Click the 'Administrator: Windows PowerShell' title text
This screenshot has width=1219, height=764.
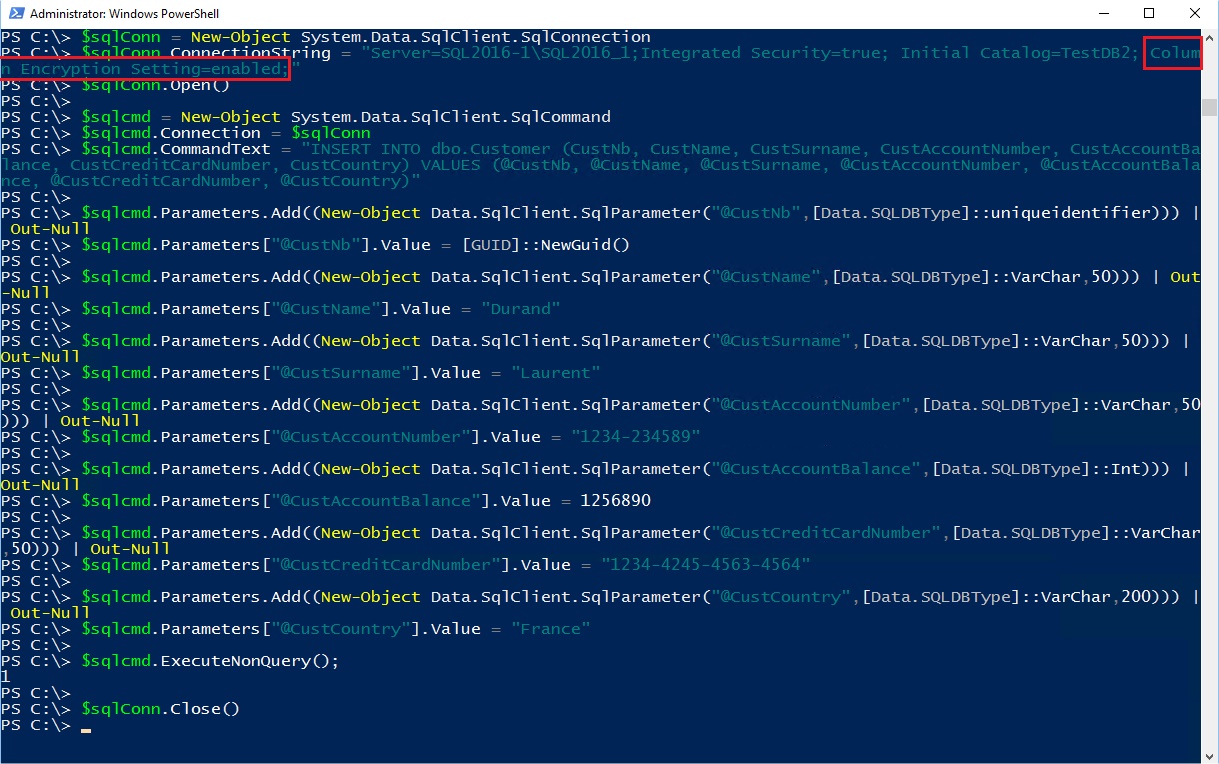(125, 14)
